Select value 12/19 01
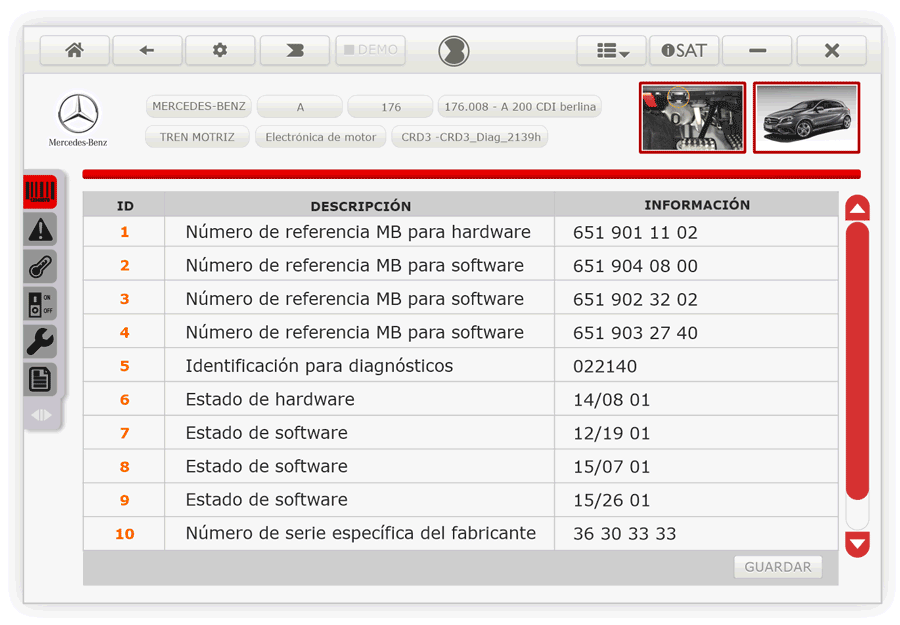This screenshot has width=900, height=625. [x=611, y=433]
